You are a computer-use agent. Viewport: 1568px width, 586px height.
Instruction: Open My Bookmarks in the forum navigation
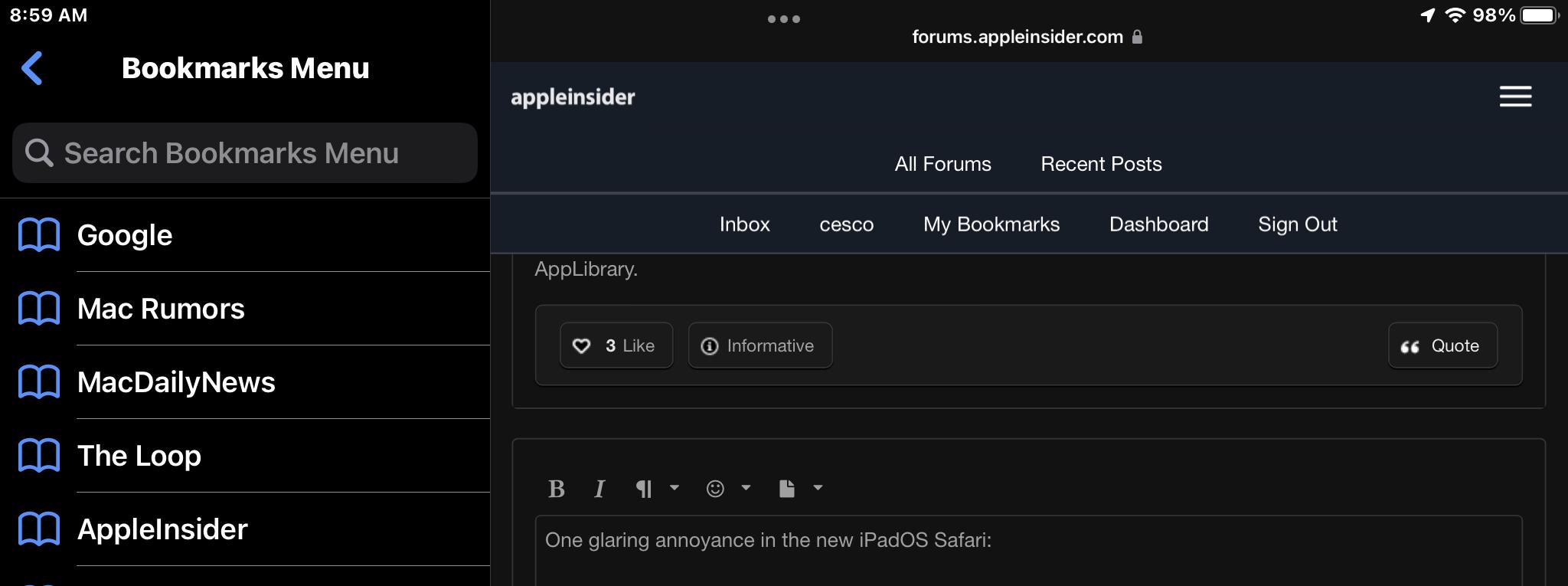tap(991, 224)
